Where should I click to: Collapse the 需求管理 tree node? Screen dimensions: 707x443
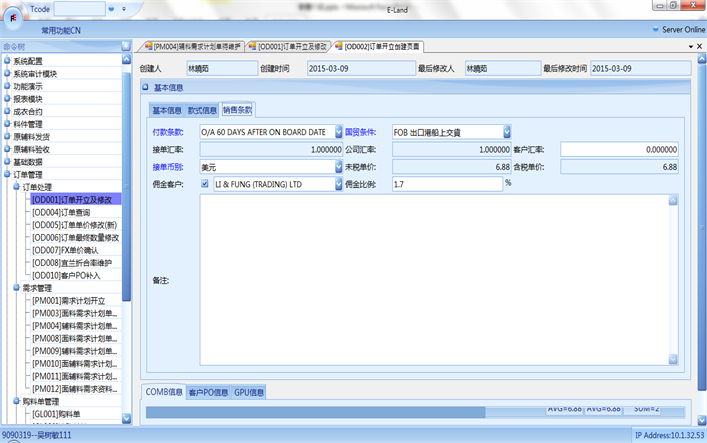click(16, 287)
